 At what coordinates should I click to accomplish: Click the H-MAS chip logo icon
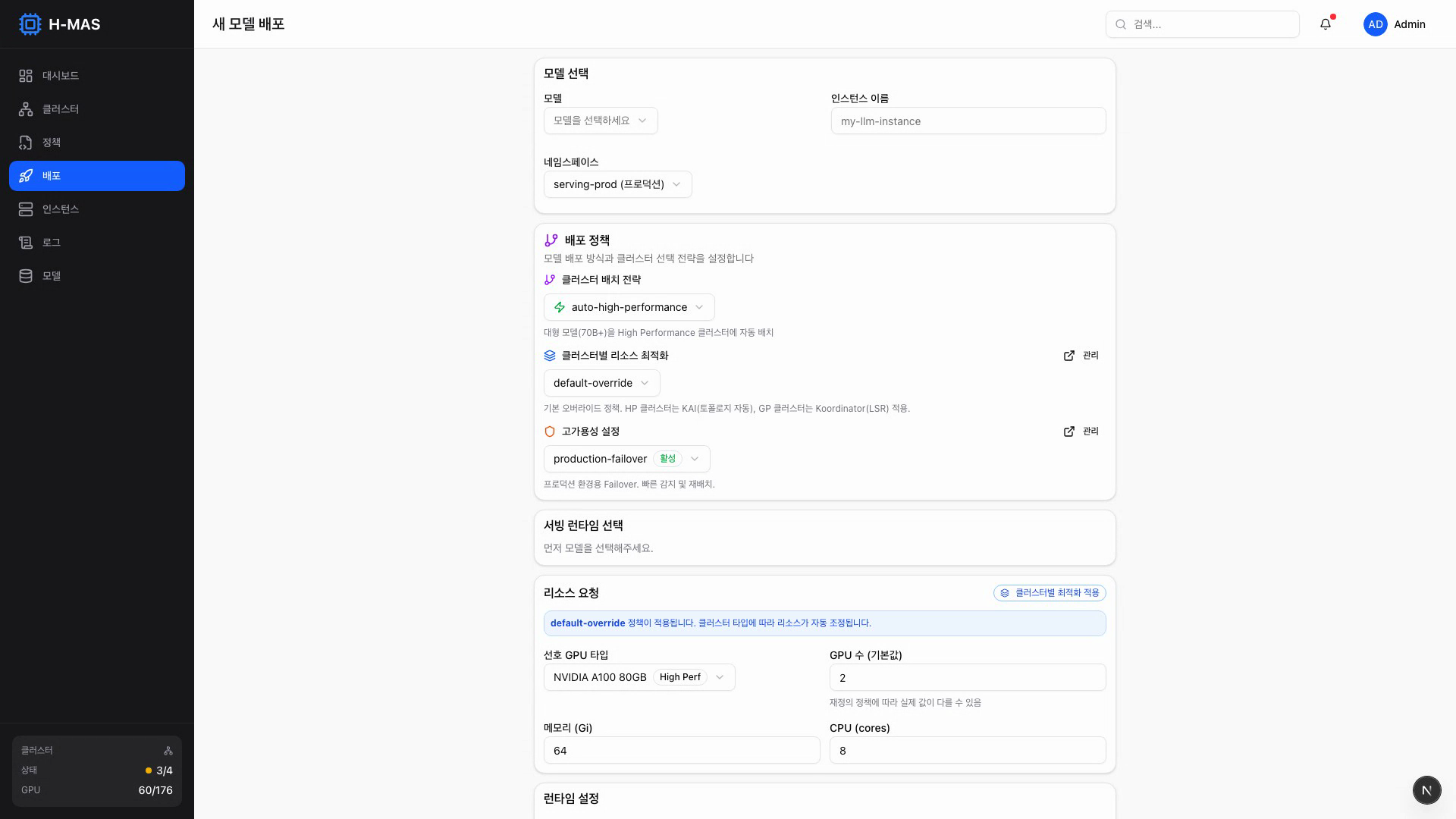30,24
